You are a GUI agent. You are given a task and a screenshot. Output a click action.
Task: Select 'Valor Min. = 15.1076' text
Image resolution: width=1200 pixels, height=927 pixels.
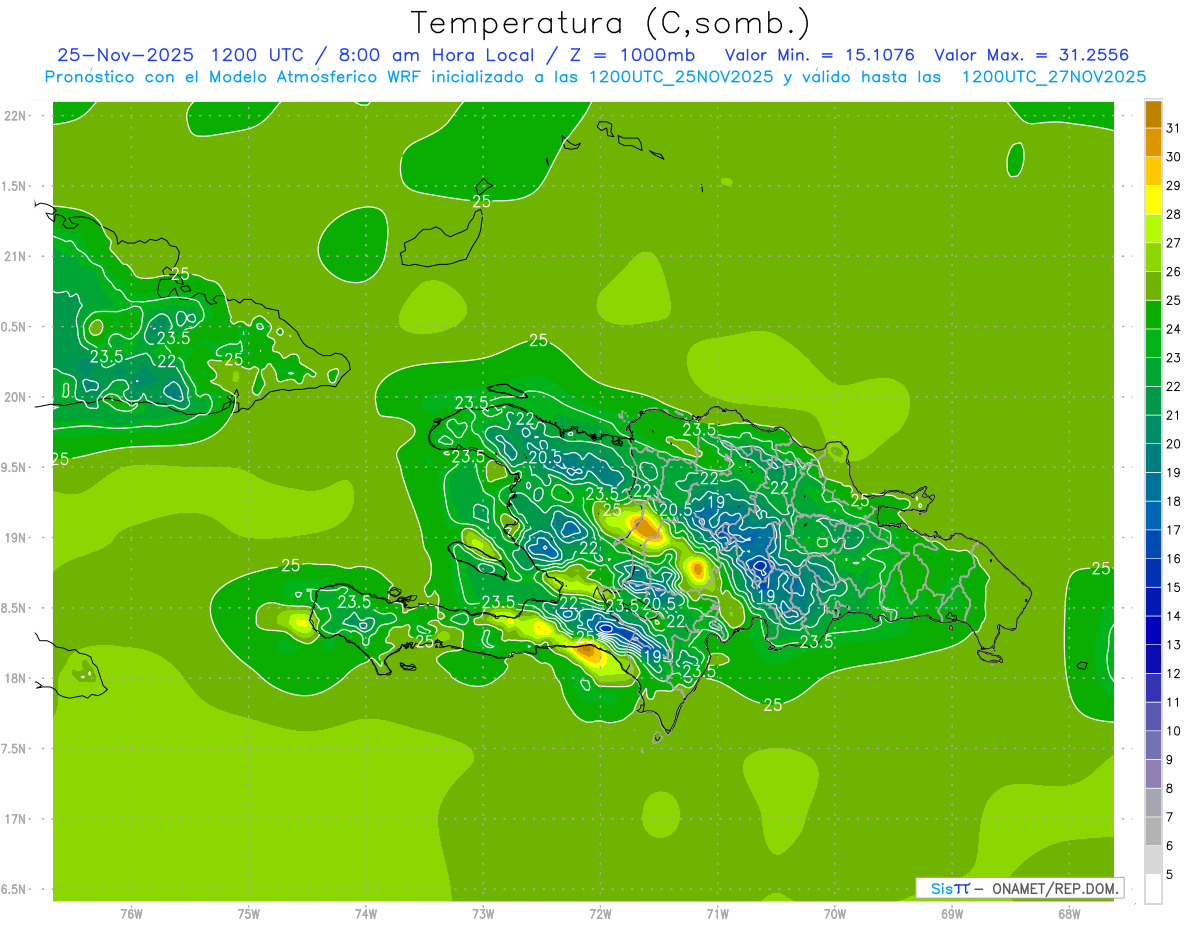(x=819, y=55)
